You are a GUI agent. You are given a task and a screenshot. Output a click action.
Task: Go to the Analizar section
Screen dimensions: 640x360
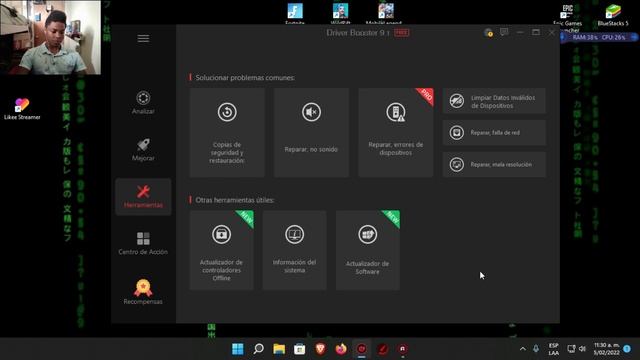tap(143, 102)
